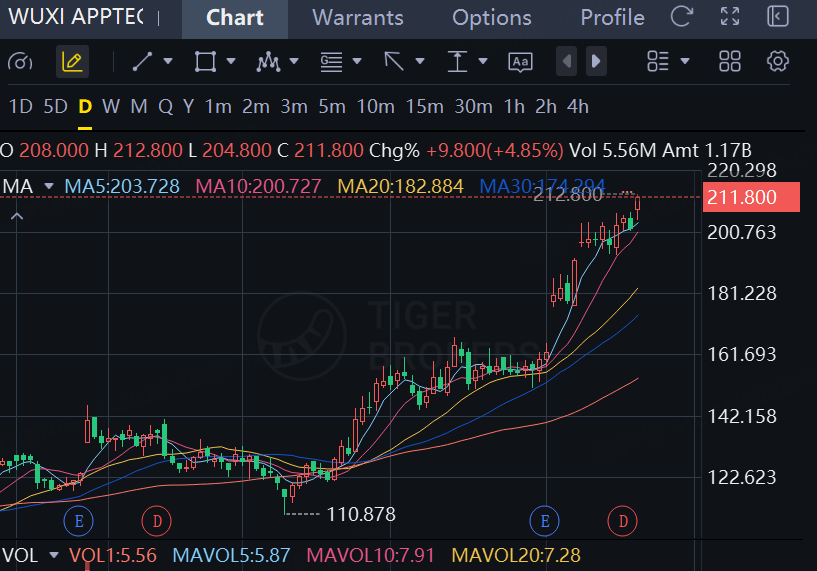
Task: Select the 5m interval
Action: (x=332, y=107)
